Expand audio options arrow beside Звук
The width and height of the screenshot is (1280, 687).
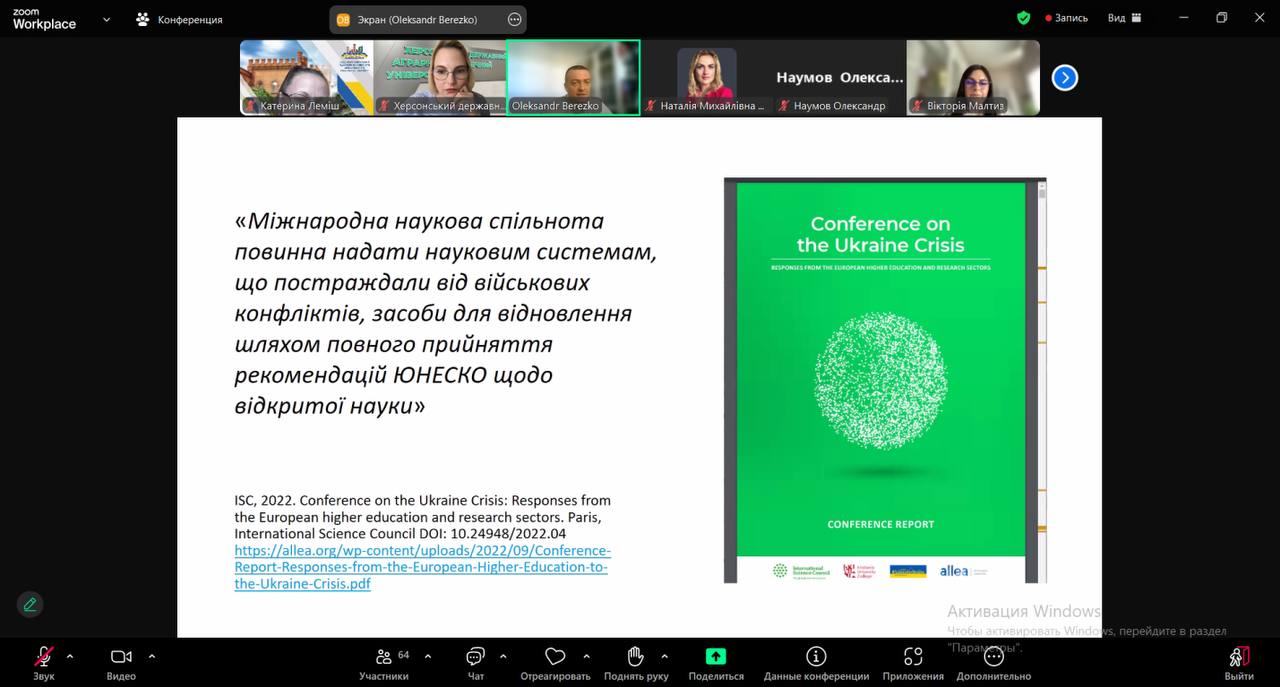(70, 657)
